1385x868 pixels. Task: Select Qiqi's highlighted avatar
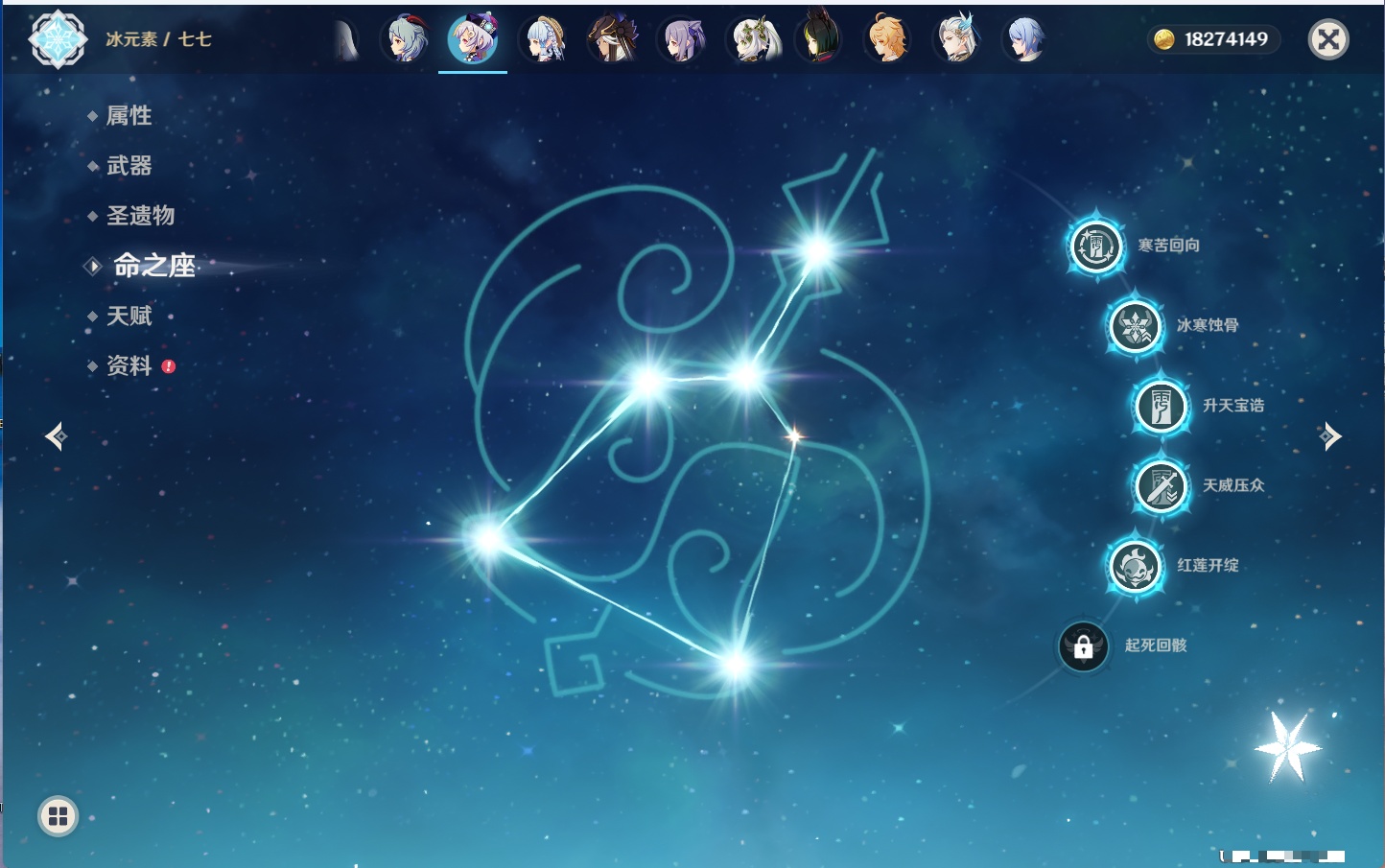pos(473,39)
